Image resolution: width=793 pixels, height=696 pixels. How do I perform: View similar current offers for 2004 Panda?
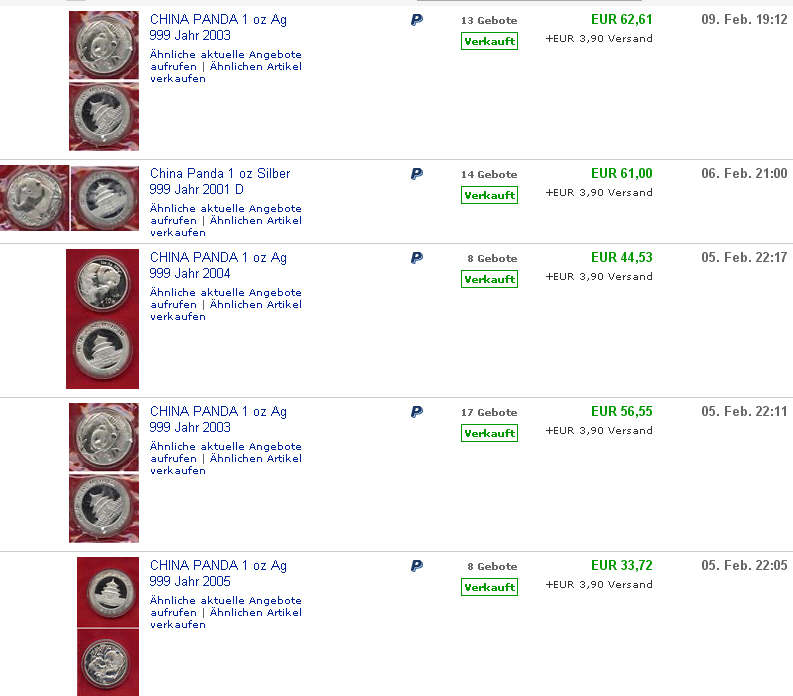225,293
